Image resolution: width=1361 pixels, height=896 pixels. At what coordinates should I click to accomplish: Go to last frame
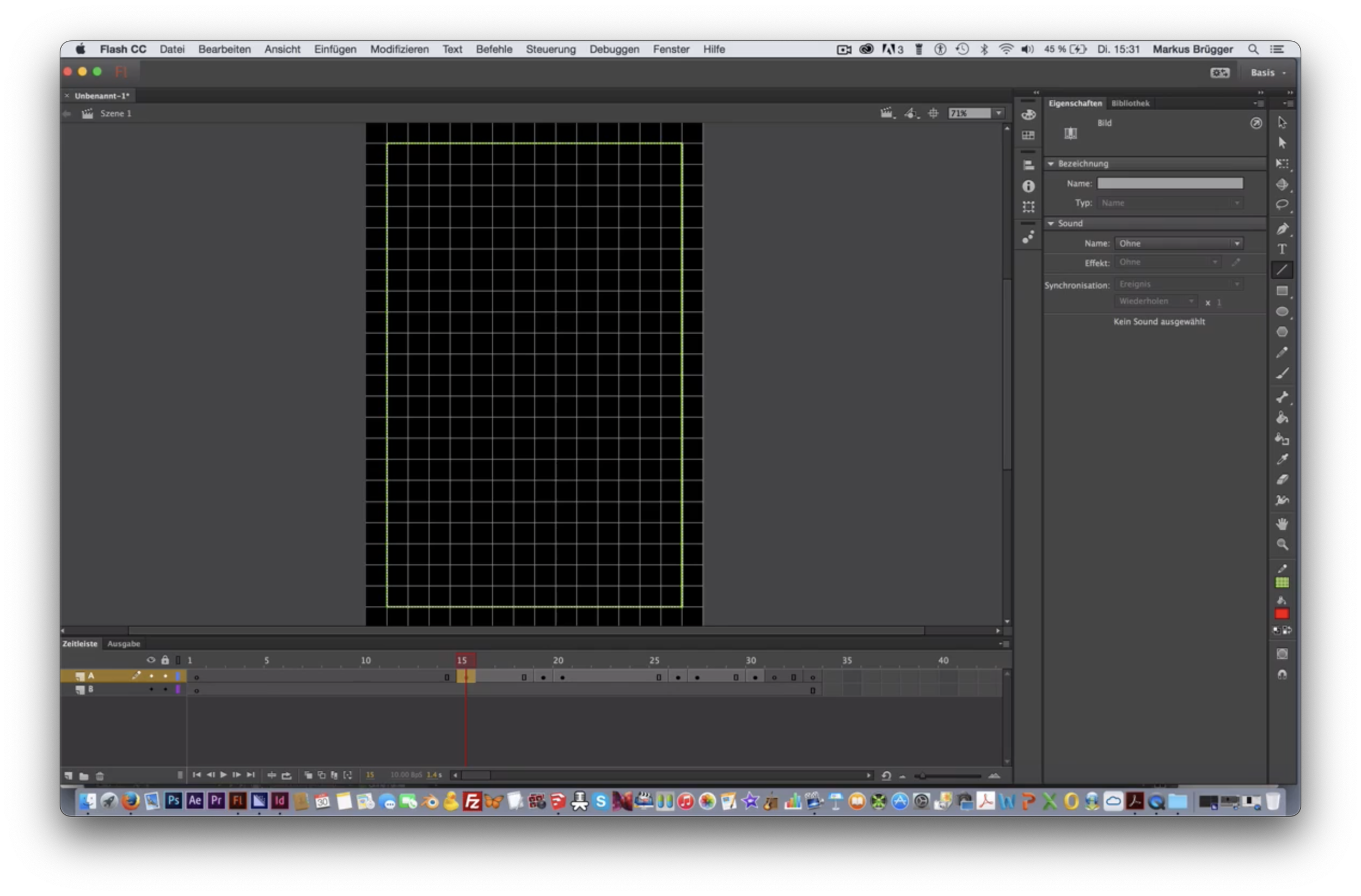(x=250, y=775)
